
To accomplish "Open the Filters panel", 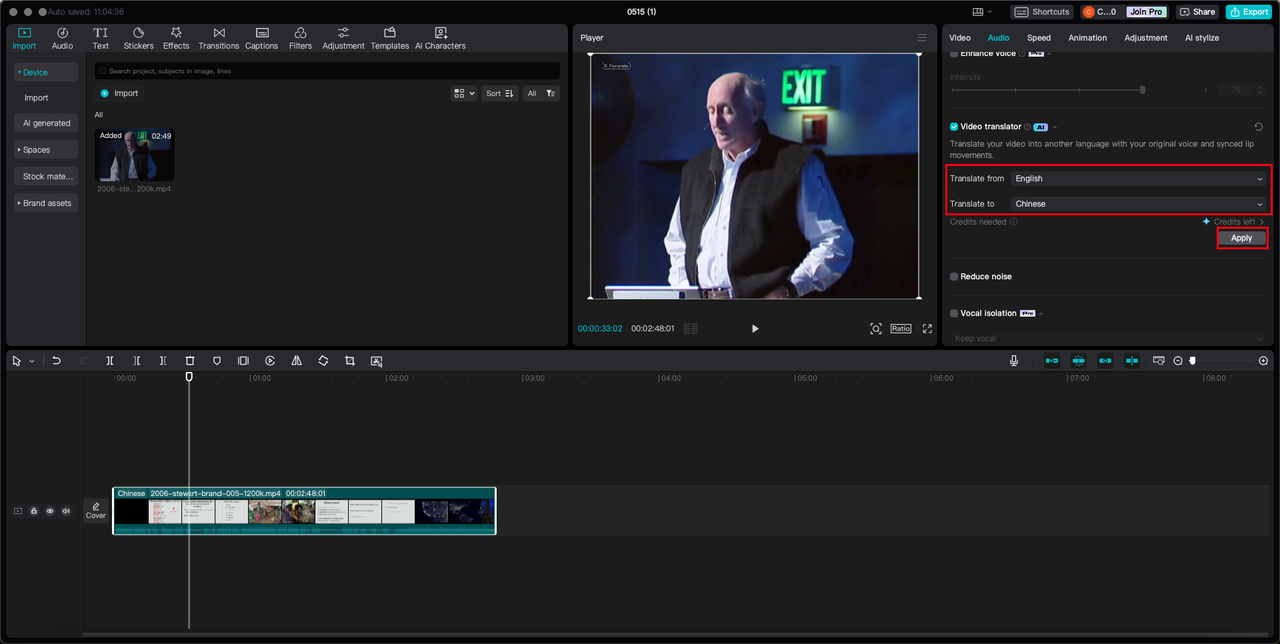I will [300, 38].
